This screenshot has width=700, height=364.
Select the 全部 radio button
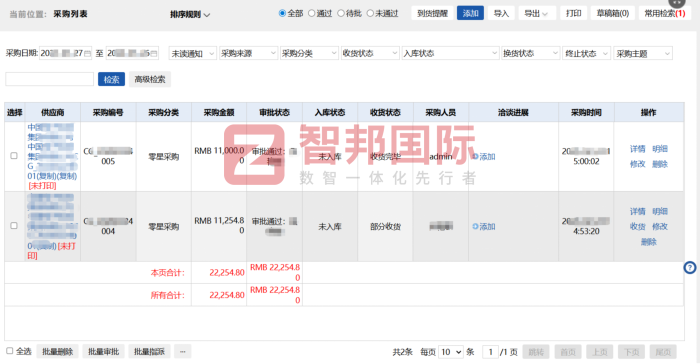point(282,13)
